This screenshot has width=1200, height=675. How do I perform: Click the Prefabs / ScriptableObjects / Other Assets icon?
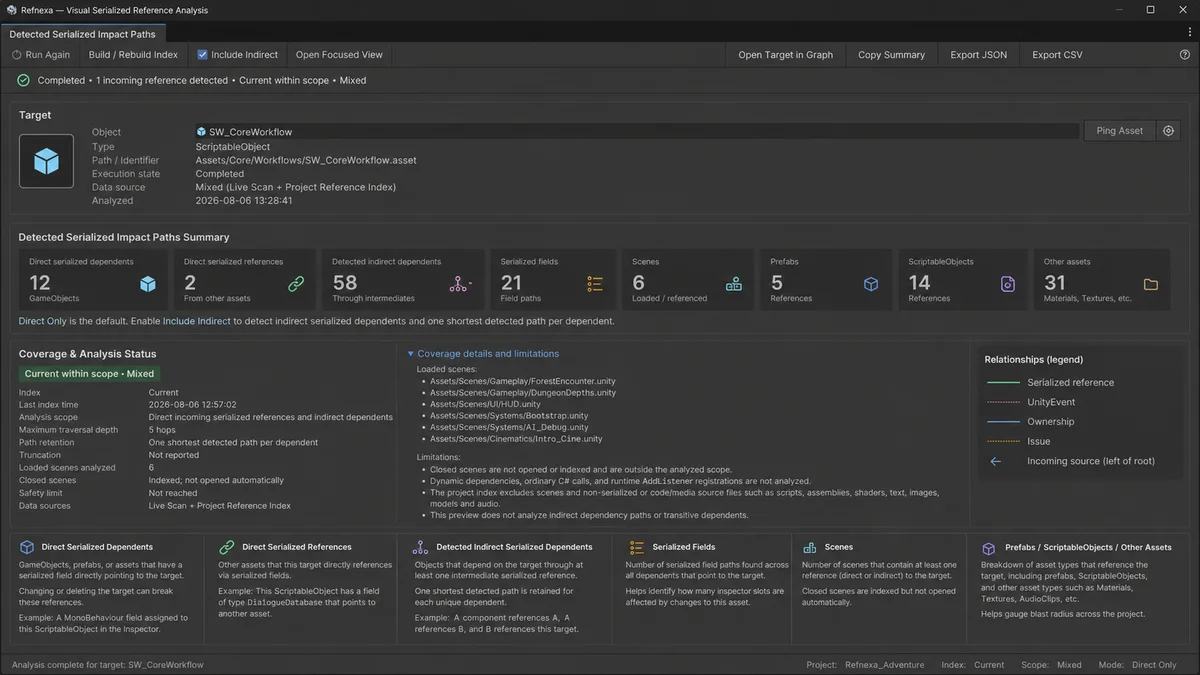(x=988, y=547)
